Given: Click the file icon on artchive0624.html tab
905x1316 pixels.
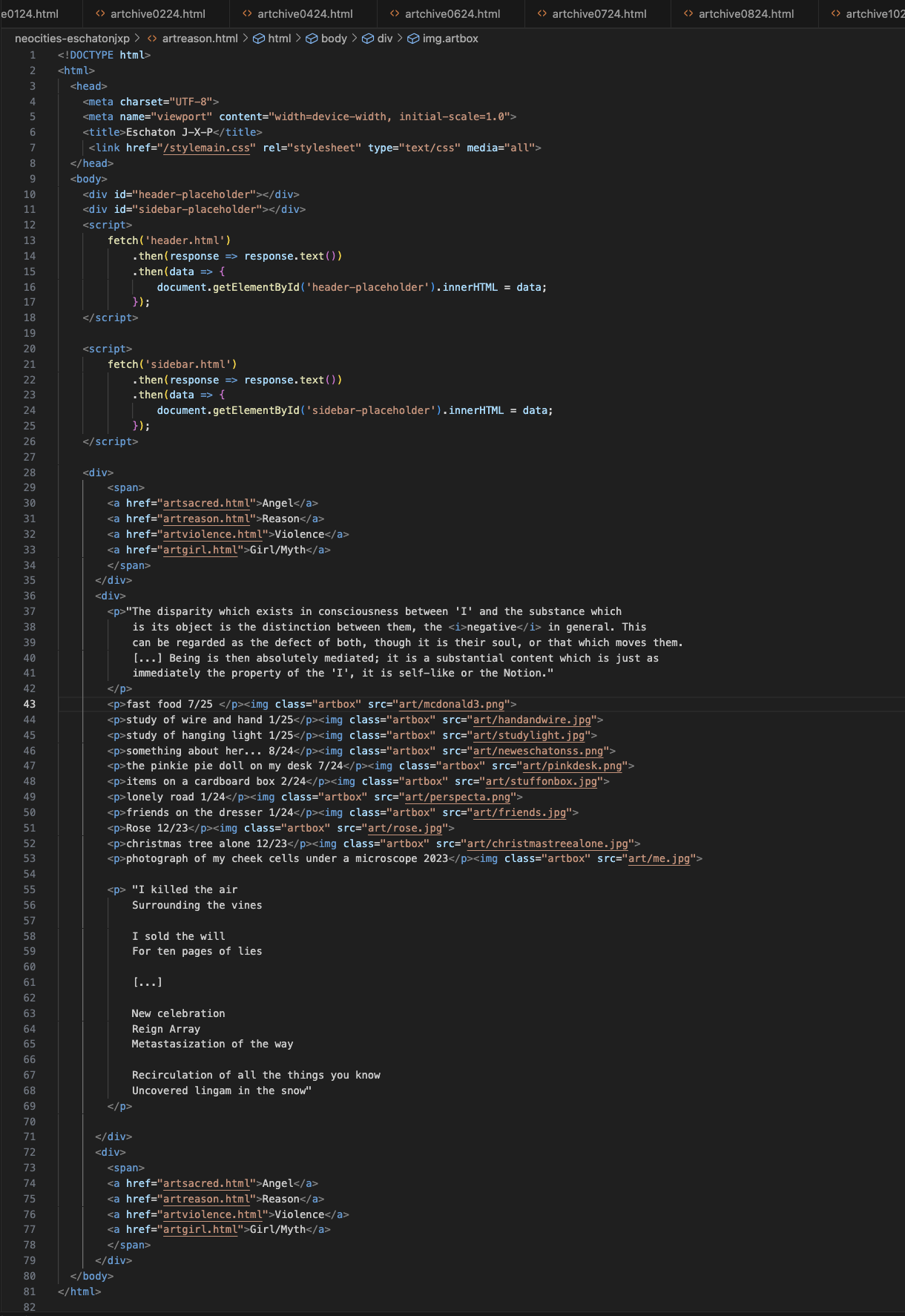Looking at the screenshot, I should point(395,14).
